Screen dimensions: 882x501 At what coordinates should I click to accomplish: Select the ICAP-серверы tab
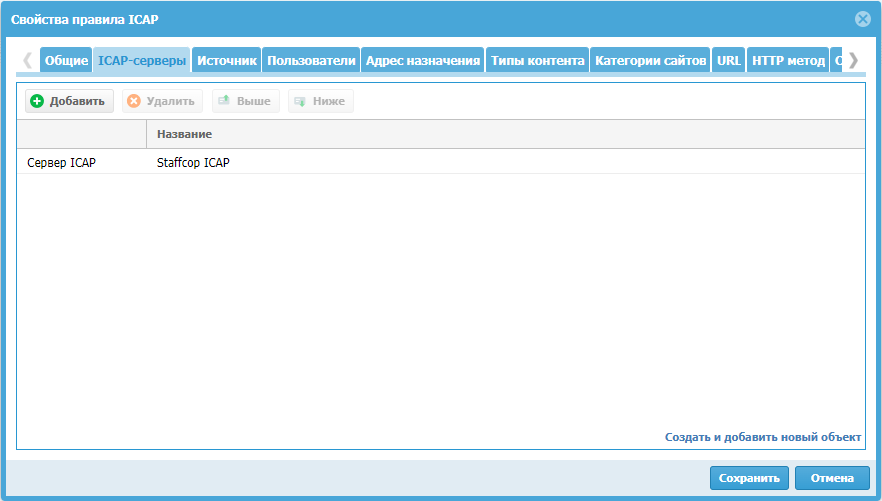142,60
